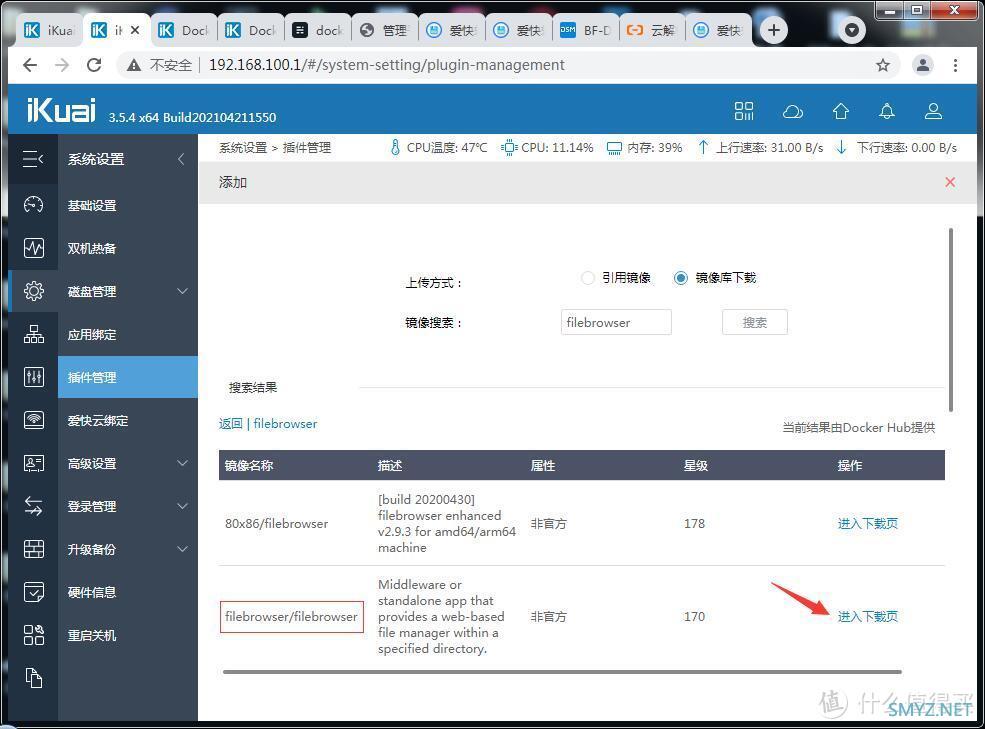Close the active iKuai browser tab
The image size is (985, 729).
135,30
